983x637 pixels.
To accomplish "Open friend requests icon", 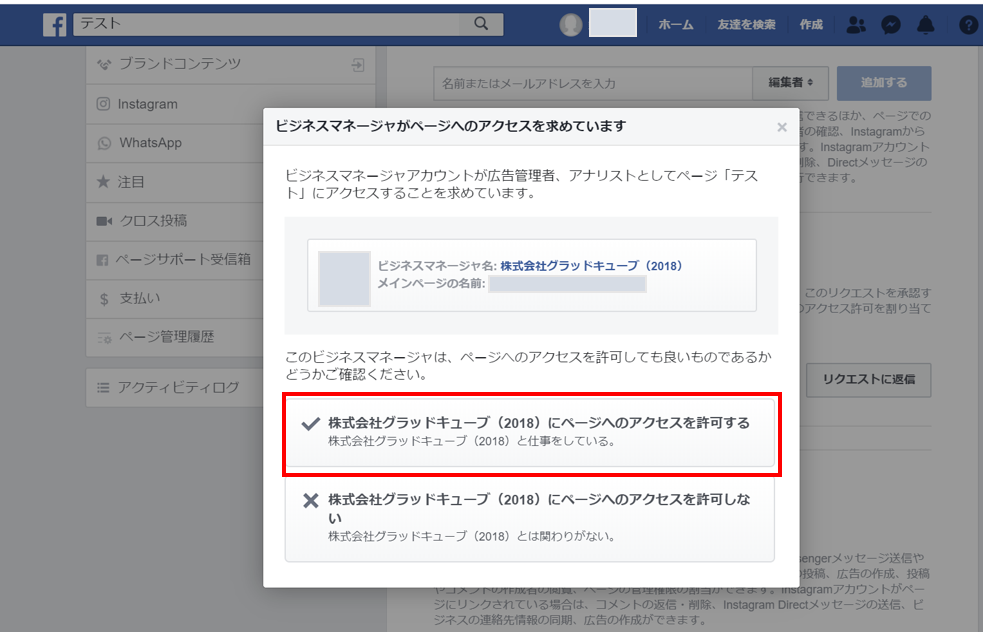I will click(x=856, y=24).
